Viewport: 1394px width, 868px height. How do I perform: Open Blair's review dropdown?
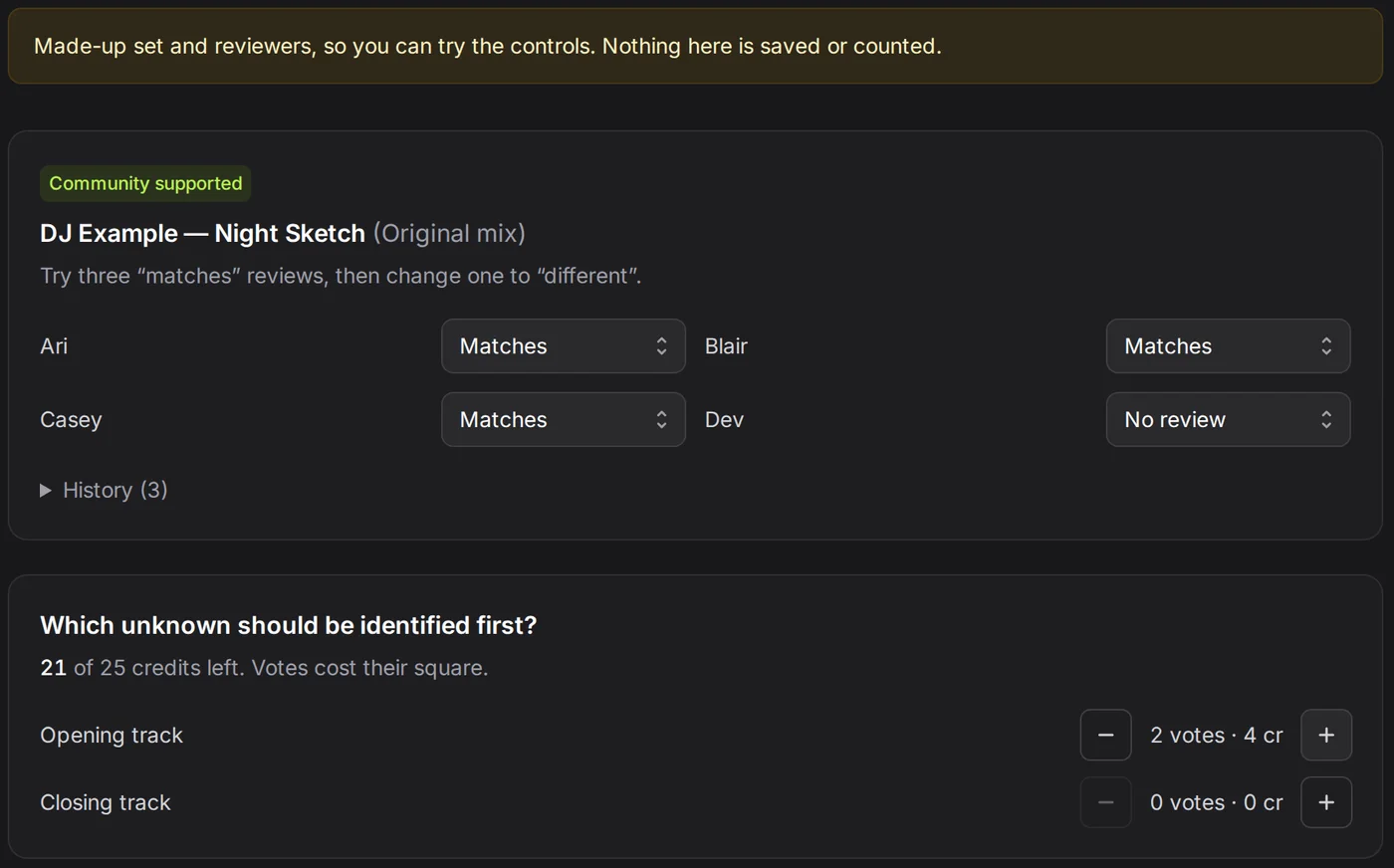[1228, 346]
